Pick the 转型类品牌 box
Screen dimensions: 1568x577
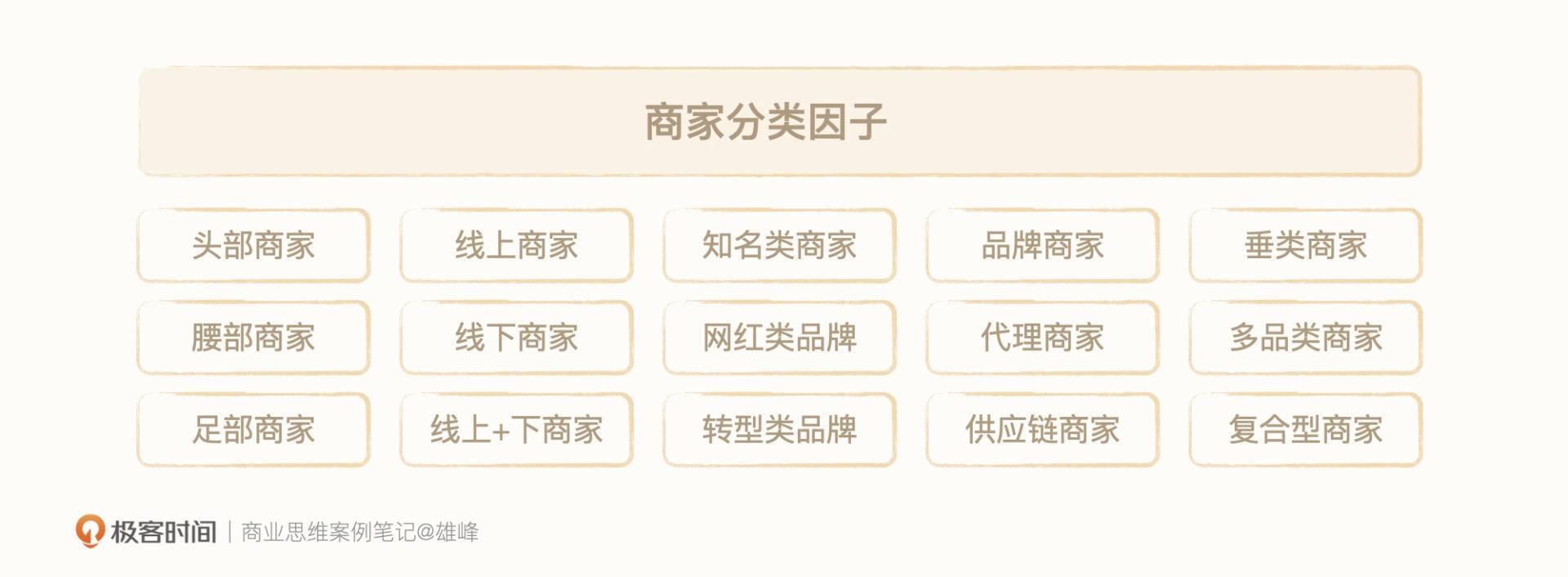pyautogui.click(x=779, y=430)
